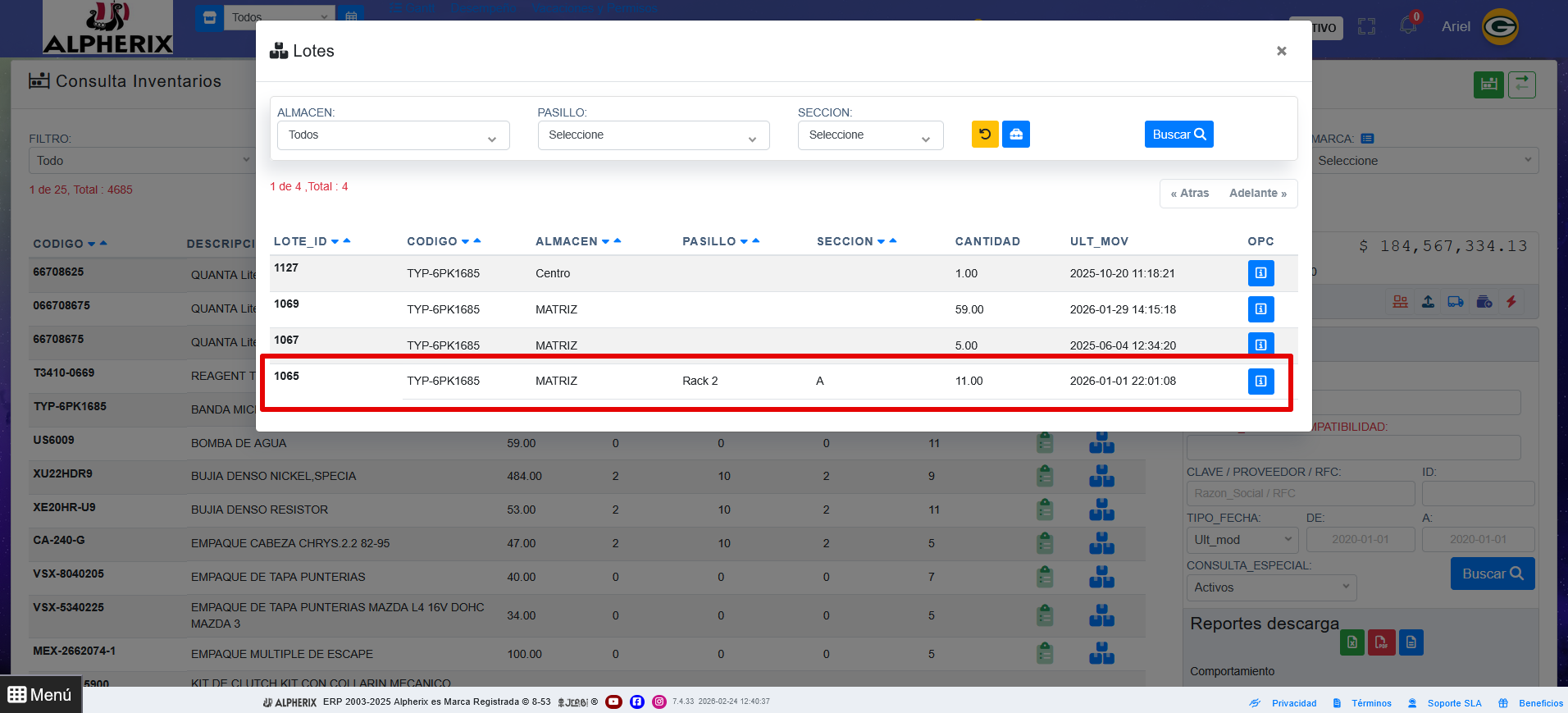Click the Buscar button in Lotes
The width and height of the screenshot is (1568, 713).
pyautogui.click(x=1178, y=134)
